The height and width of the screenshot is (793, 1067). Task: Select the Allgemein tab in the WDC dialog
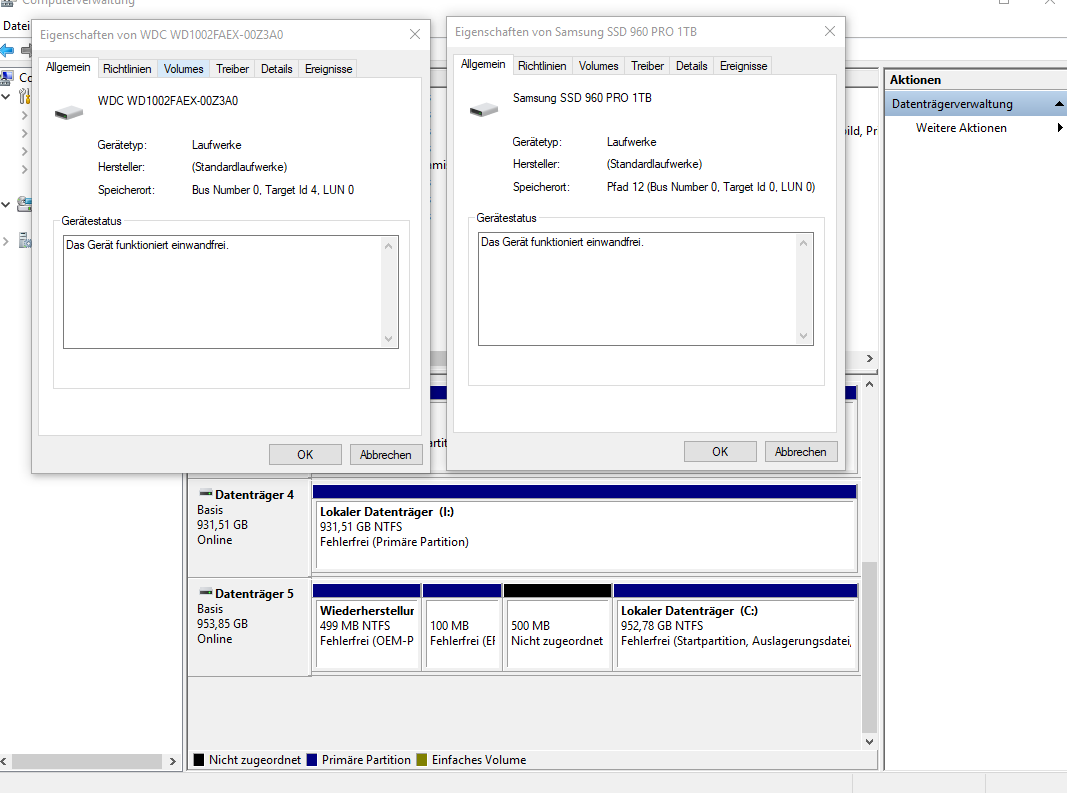[x=68, y=67]
